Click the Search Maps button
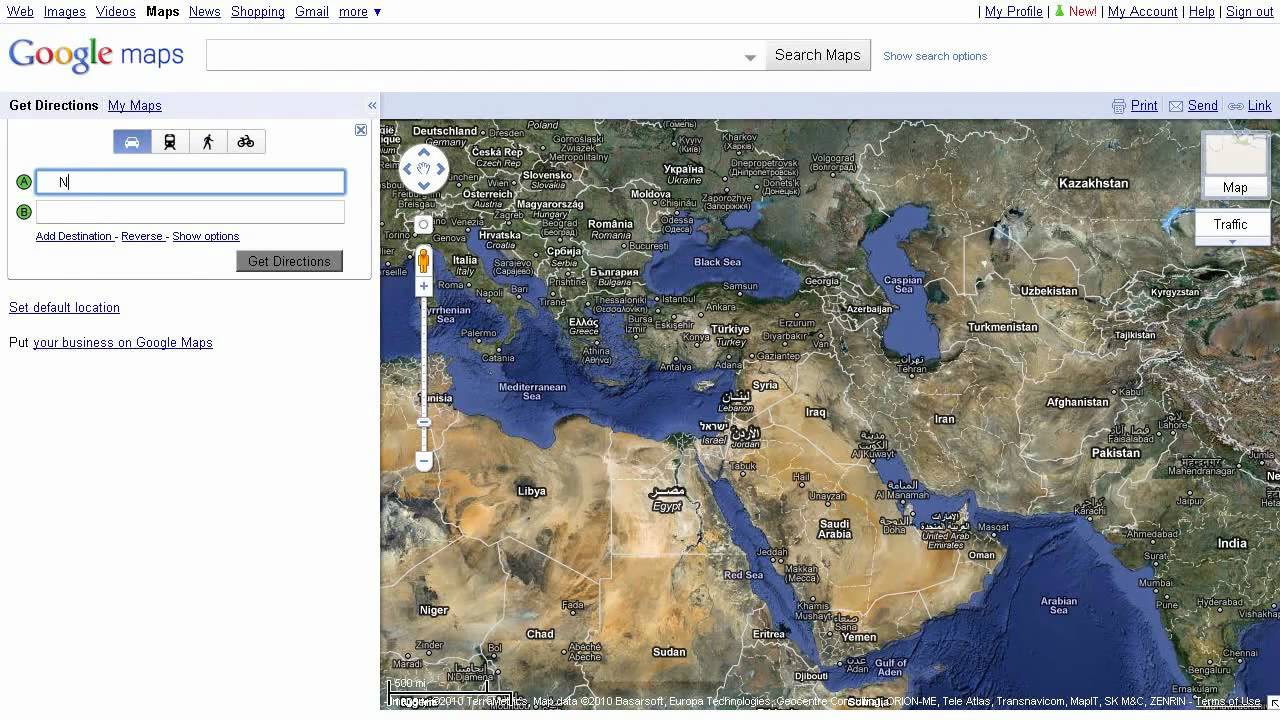Viewport: 1280px width, 720px height. pyautogui.click(x=817, y=55)
